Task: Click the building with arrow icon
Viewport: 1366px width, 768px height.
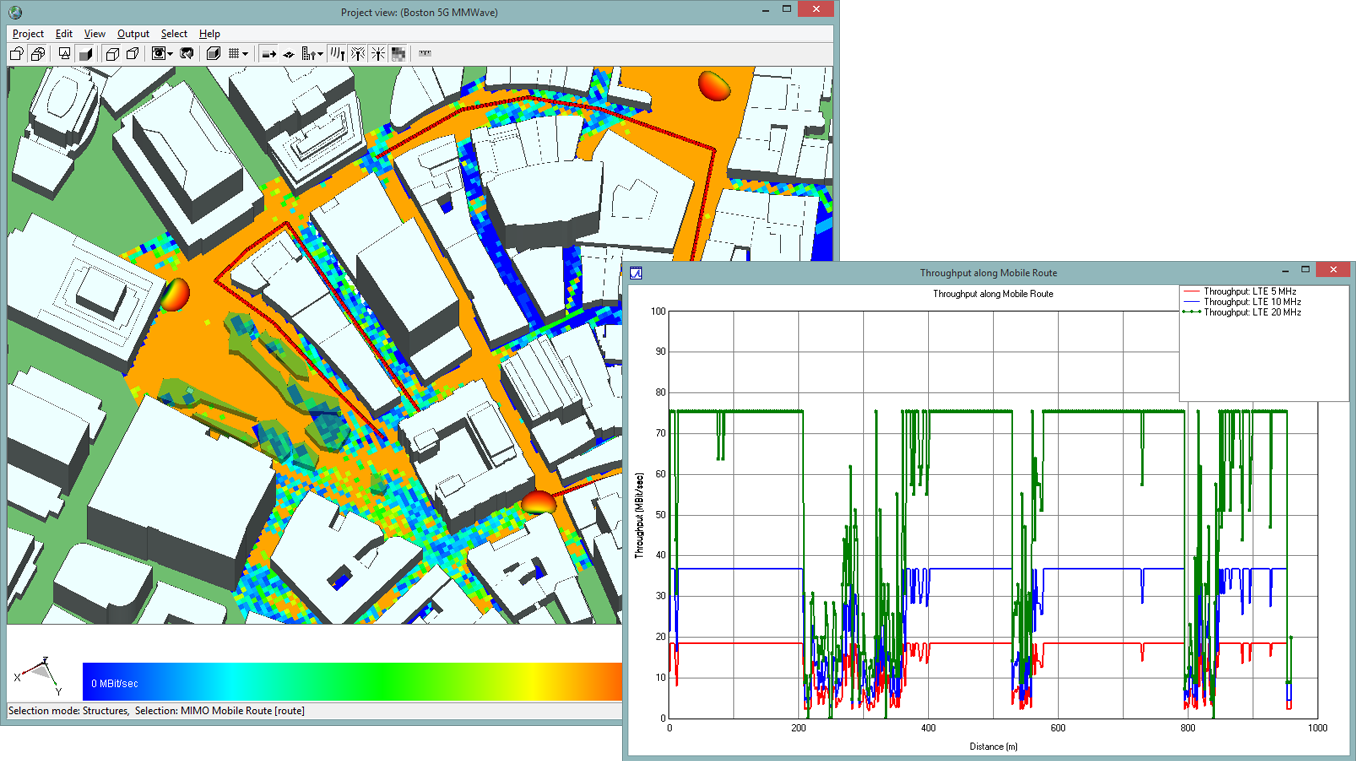Action: point(308,54)
